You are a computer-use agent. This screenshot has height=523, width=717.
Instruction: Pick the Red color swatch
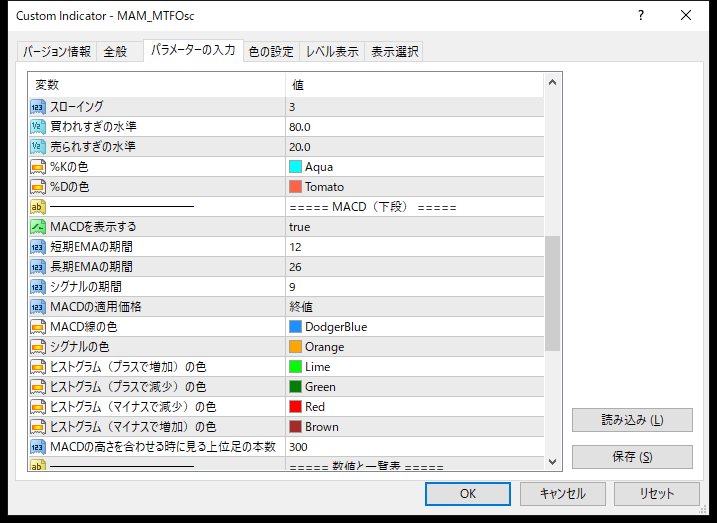[295, 407]
